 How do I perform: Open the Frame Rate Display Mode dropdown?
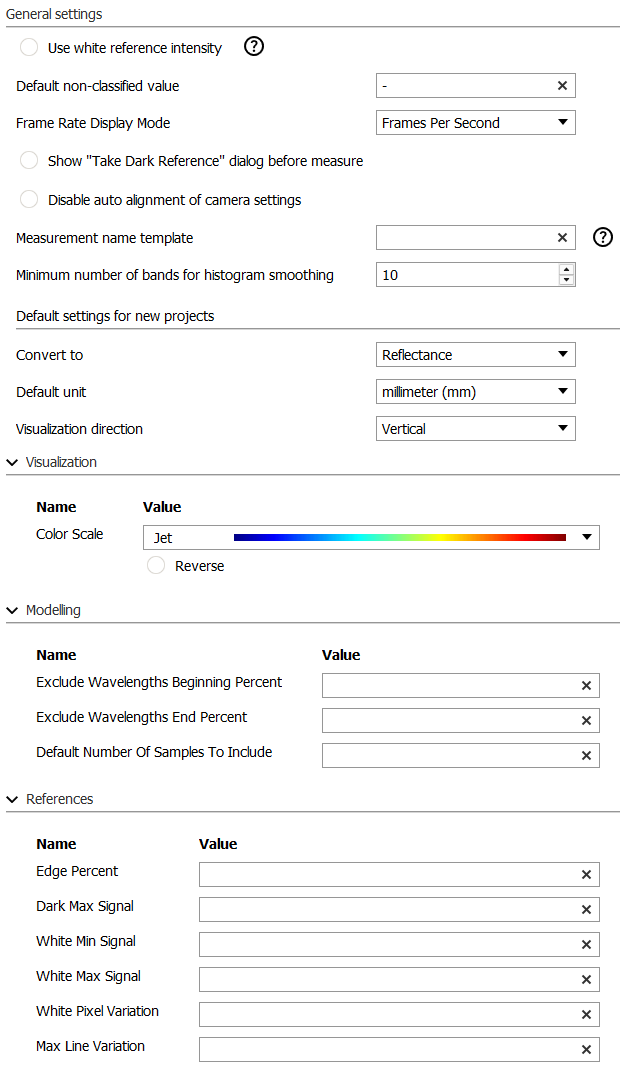click(x=475, y=123)
